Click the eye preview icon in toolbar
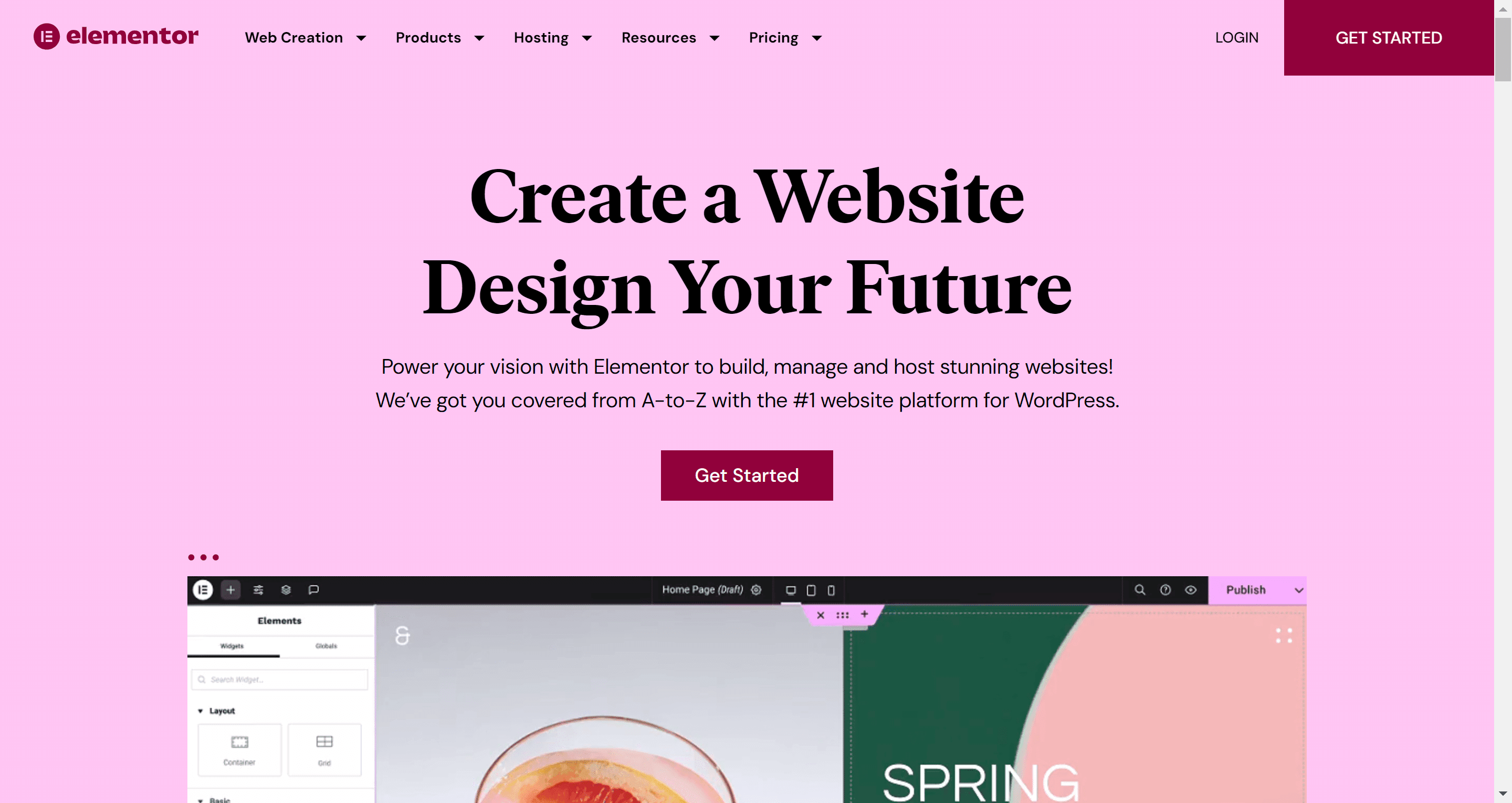The height and width of the screenshot is (803, 1512). click(1191, 590)
